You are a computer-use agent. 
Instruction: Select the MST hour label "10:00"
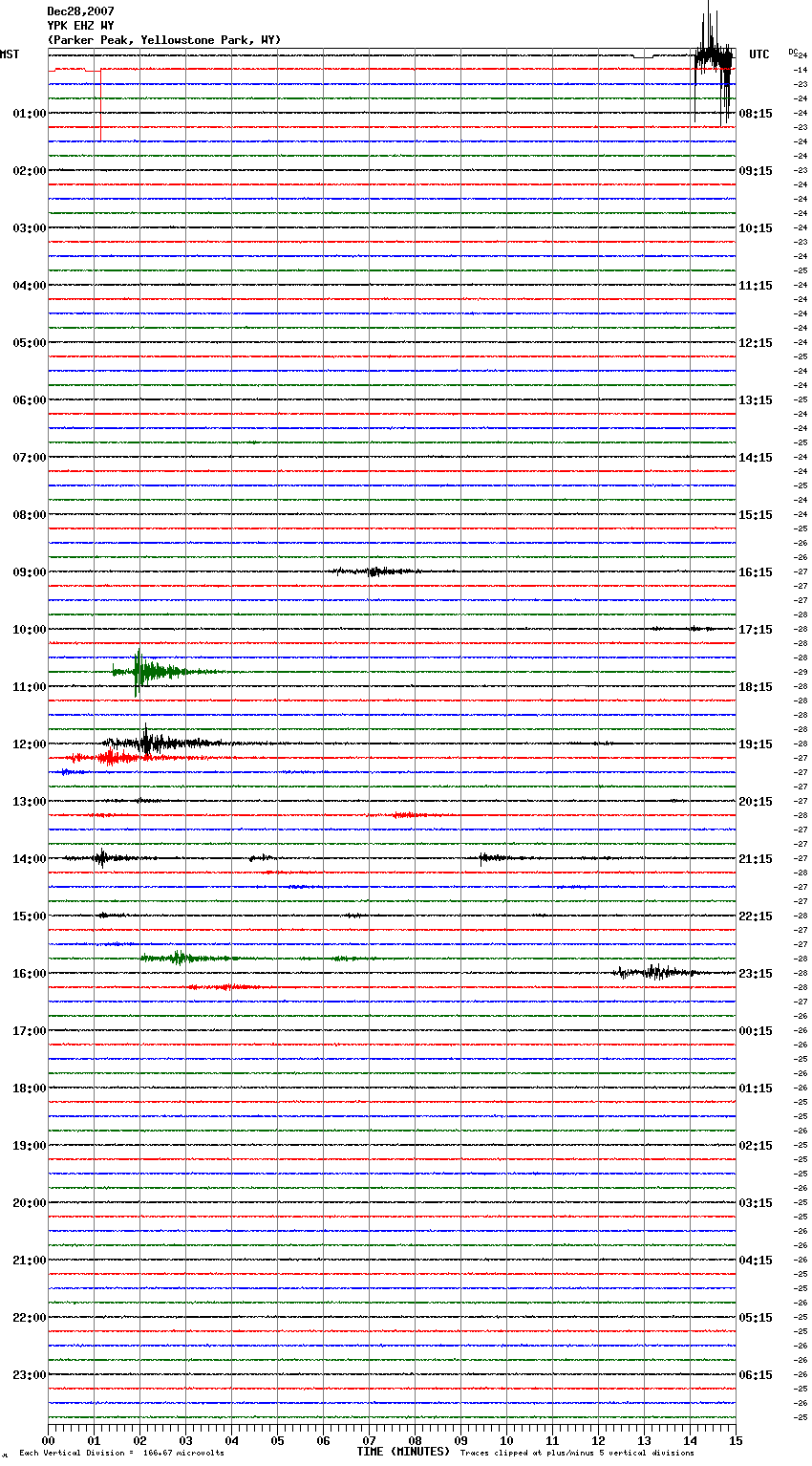[x=30, y=630]
